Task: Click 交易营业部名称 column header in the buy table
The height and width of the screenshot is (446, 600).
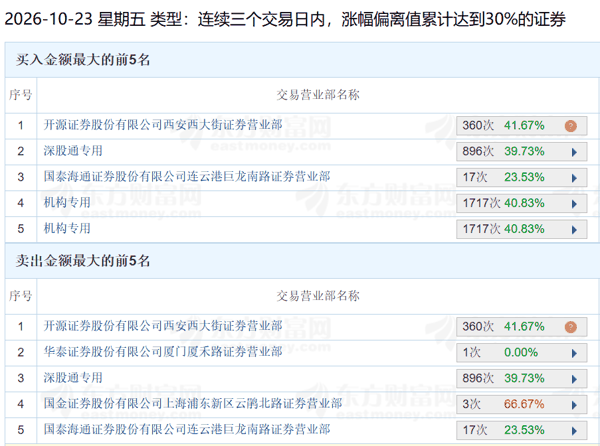Action: (318, 95)
